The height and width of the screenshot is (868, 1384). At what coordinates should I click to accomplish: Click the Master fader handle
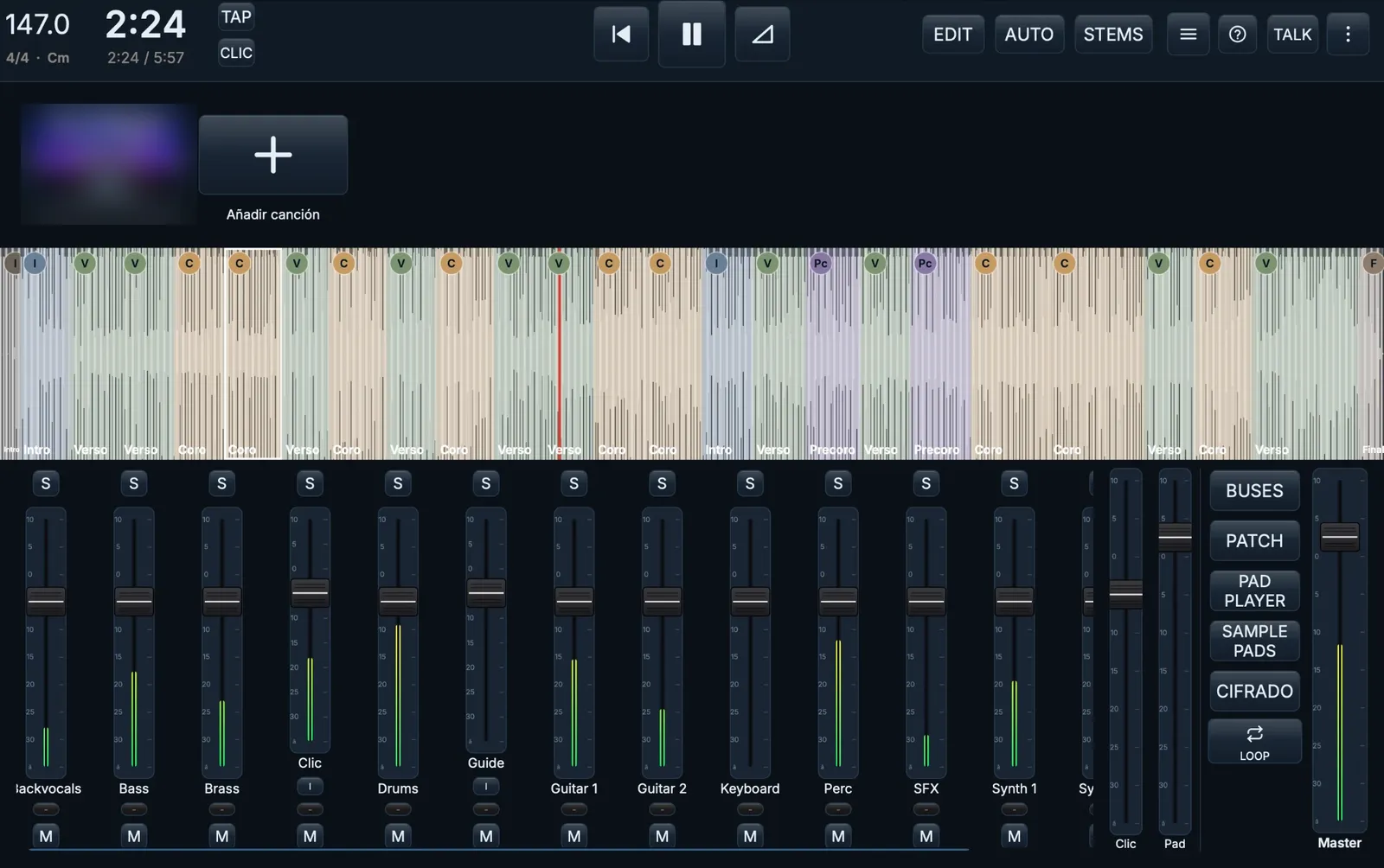(1339, 537)
